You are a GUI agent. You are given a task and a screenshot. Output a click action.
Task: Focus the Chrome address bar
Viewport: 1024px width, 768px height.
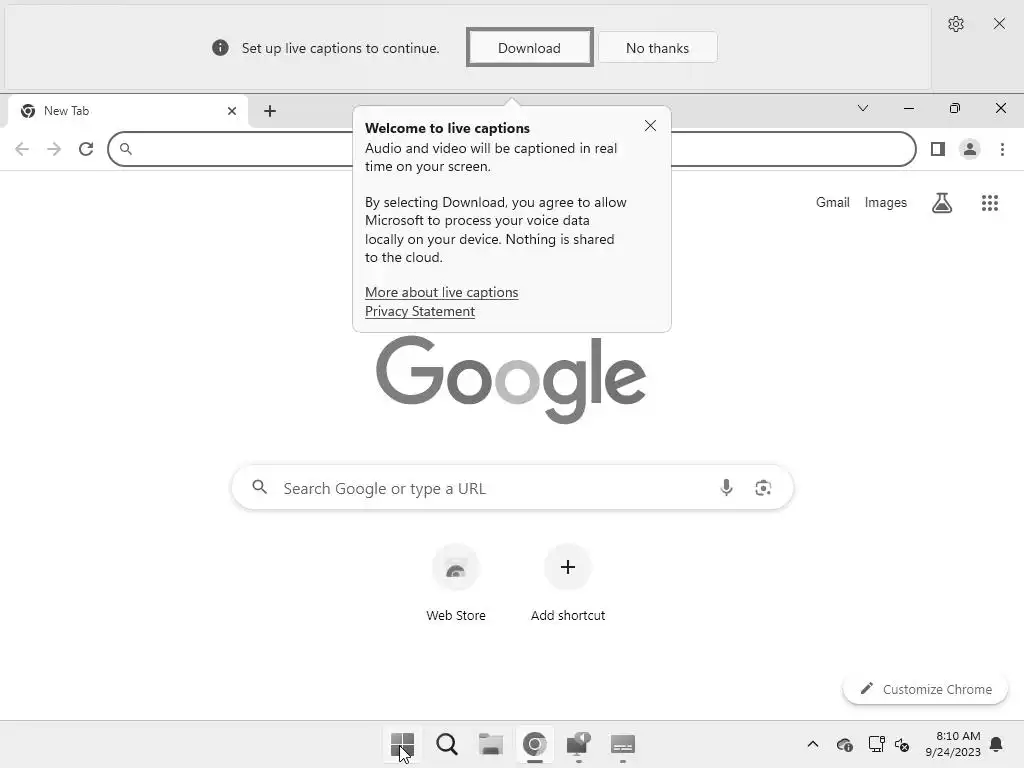(512, 149)
